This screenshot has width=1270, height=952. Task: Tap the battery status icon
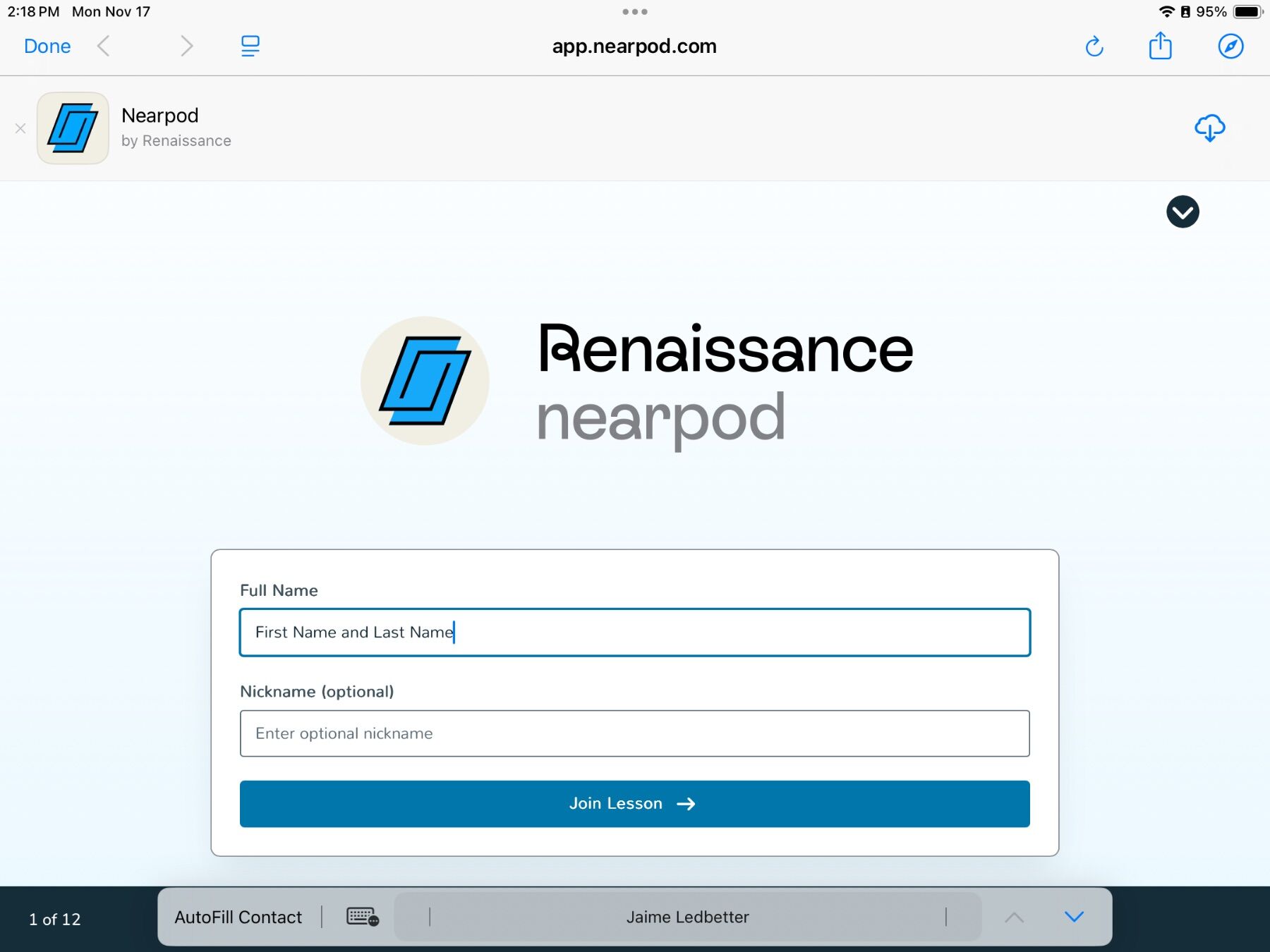coord(1247,12)
